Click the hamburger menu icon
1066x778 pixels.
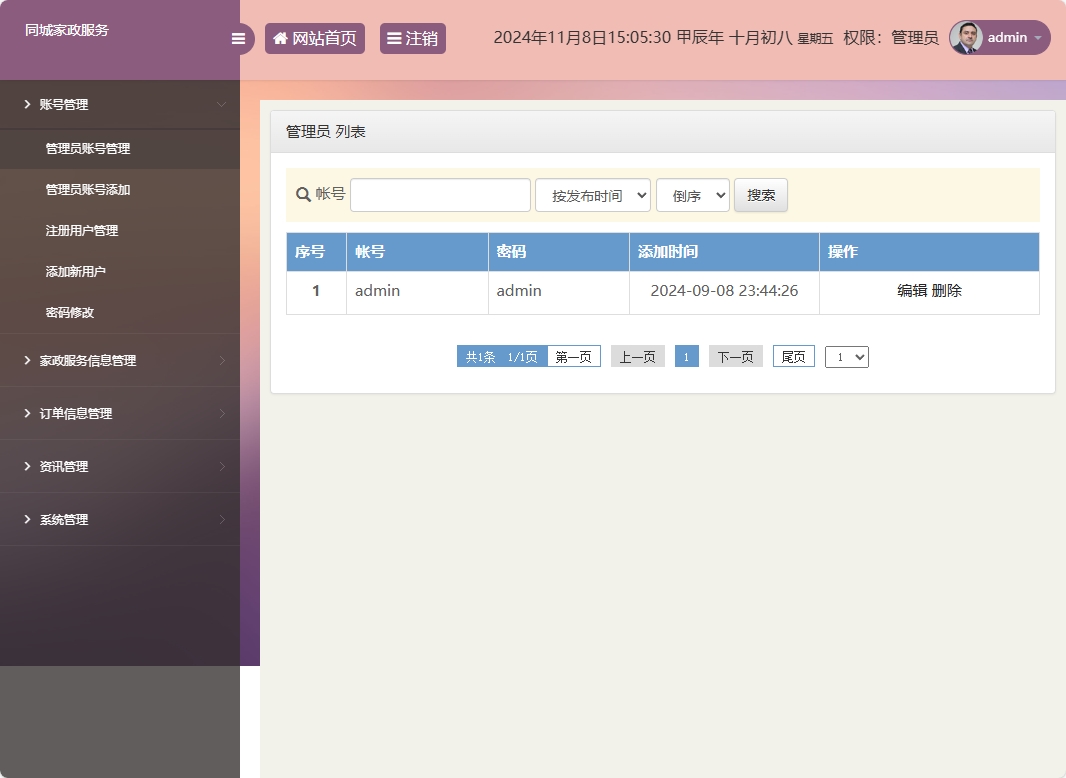pyautogui.click(x=238, y=38)
